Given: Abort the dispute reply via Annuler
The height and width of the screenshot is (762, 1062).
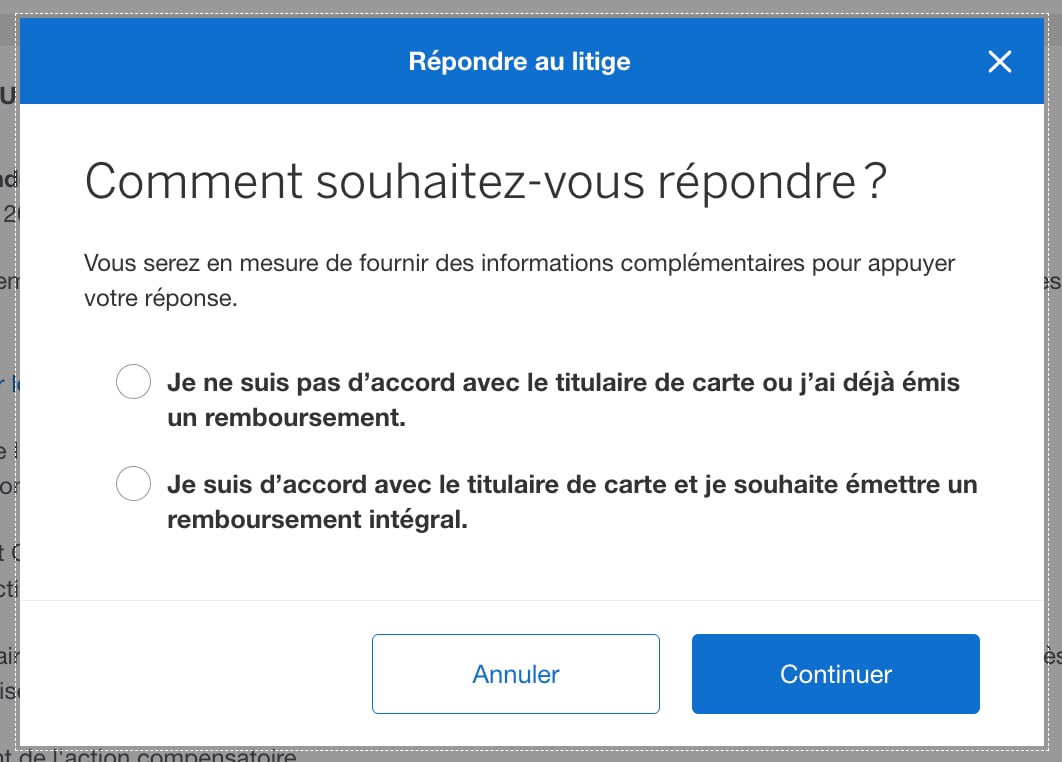Looking at the screenshot, I should point(515,674).
